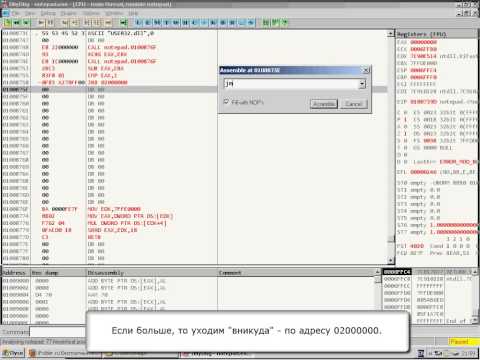This screenshot has width=480, height=360.
Task: Open the View menu
Action: tap(30, 13)
